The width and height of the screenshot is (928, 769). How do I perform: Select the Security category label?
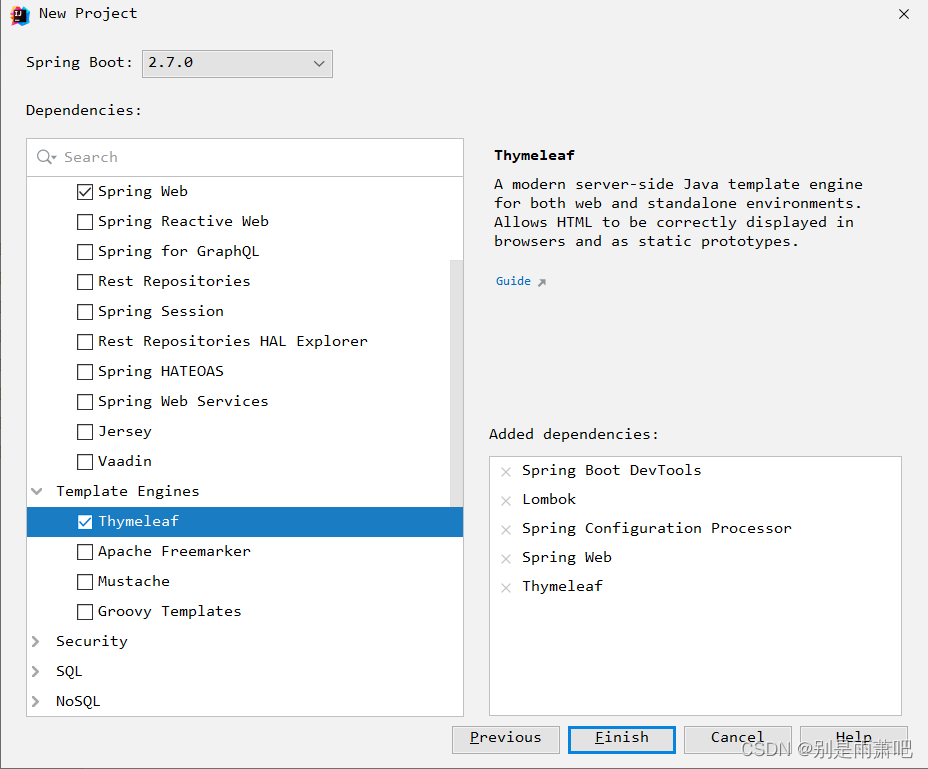pyautogui.click(x=92, y=642)
